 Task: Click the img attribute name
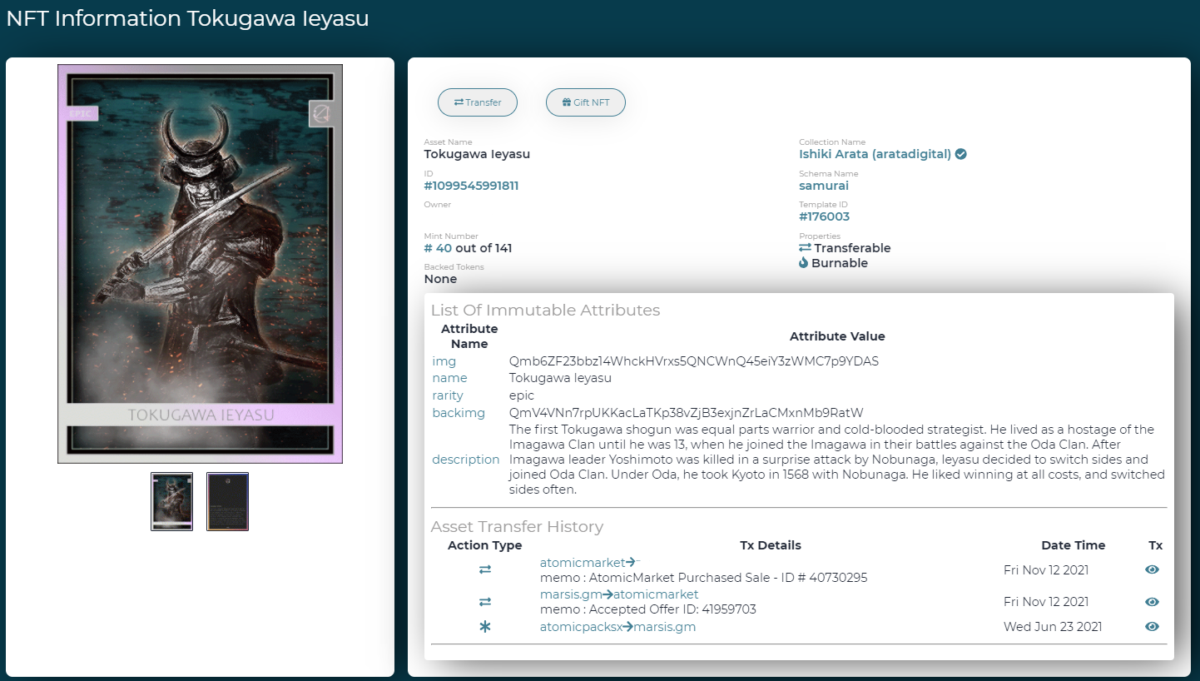(x=443, y=361)
